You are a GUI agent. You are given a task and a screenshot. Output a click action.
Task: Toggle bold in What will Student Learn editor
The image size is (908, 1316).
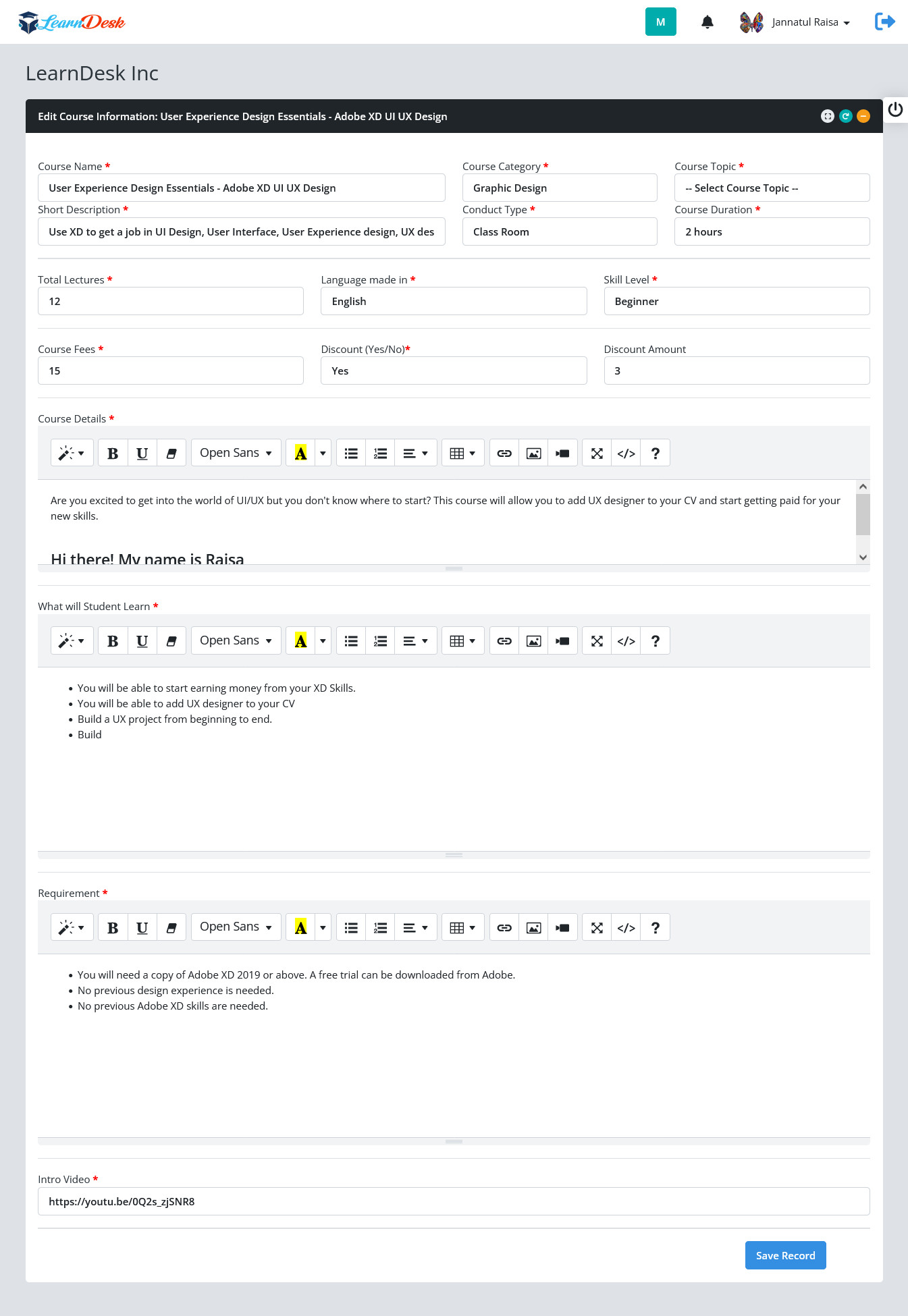click(x=113, y=641)
